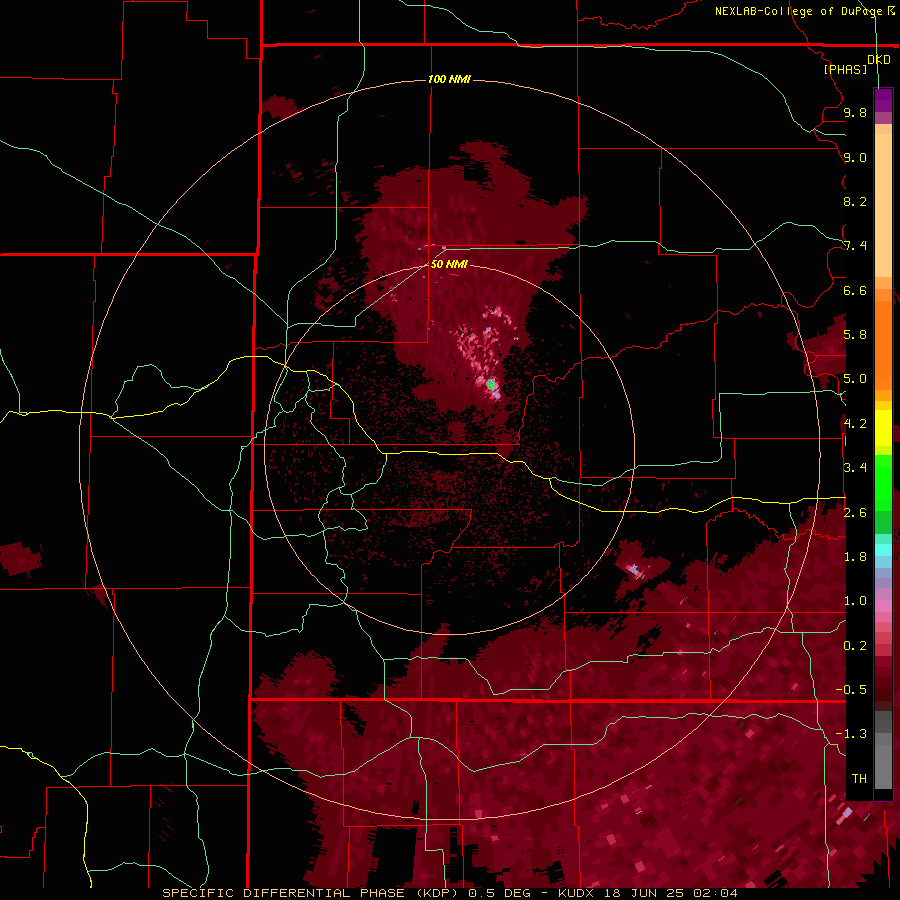Select the 5.0 scale label
This screenshot has height=900, width=900.
(x=855, y=379)
